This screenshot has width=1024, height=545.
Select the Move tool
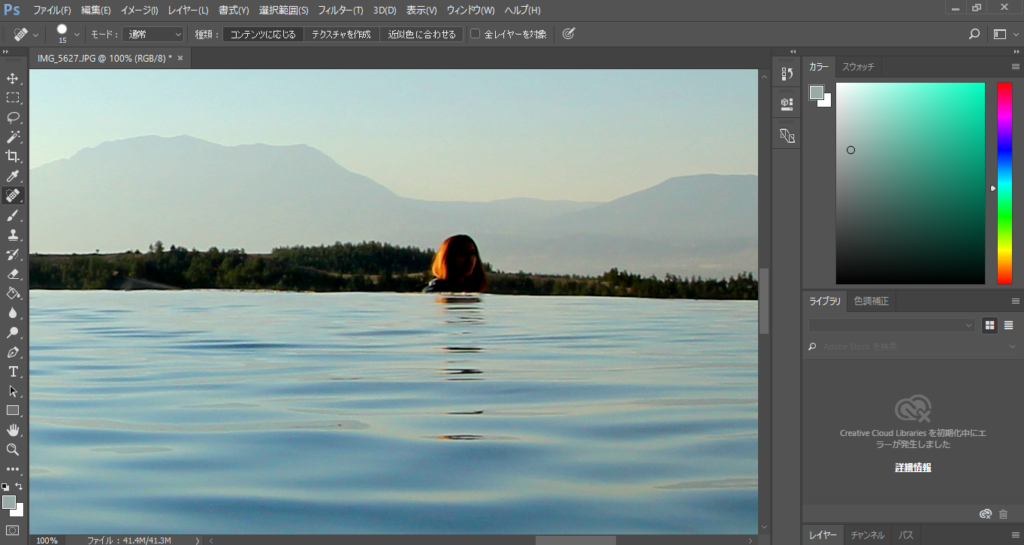13,78
